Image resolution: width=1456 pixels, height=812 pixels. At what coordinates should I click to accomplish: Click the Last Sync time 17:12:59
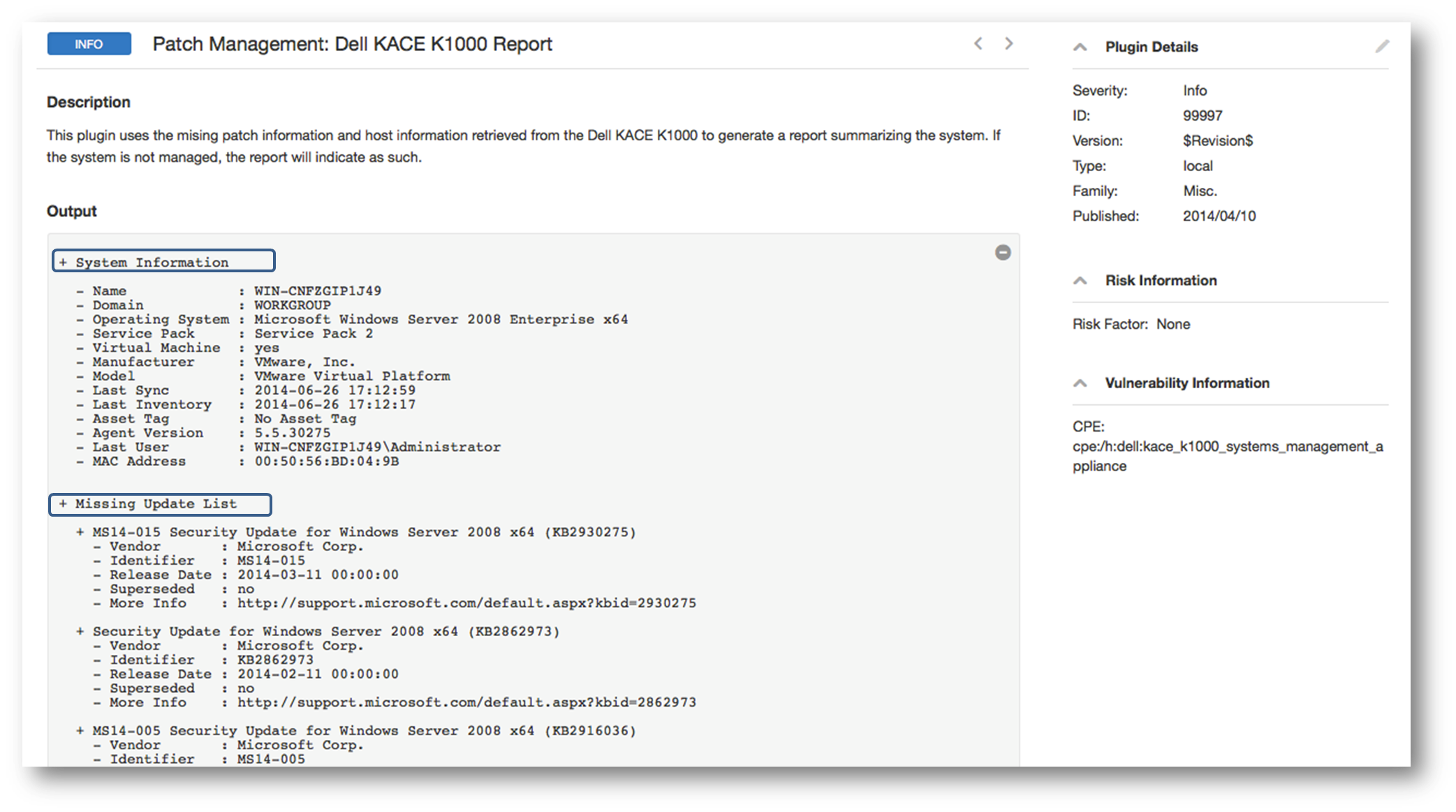pos(382,390)
